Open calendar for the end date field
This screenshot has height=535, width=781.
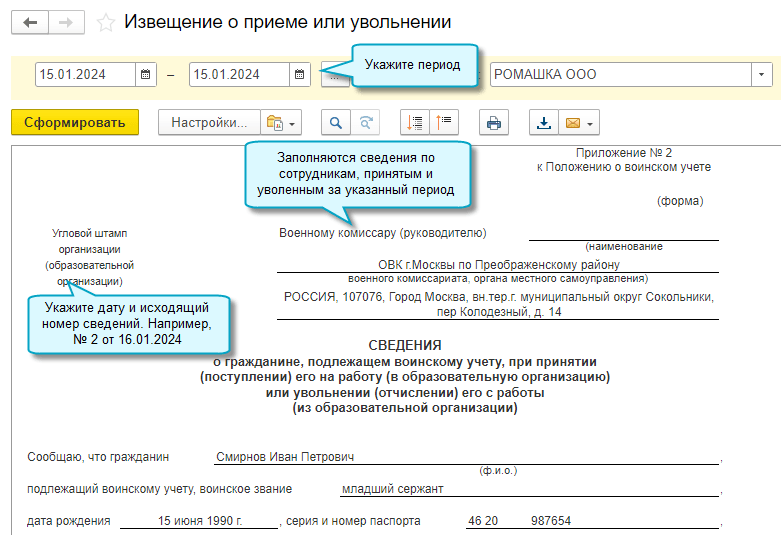pyautogui.click(x=299, y=75)
